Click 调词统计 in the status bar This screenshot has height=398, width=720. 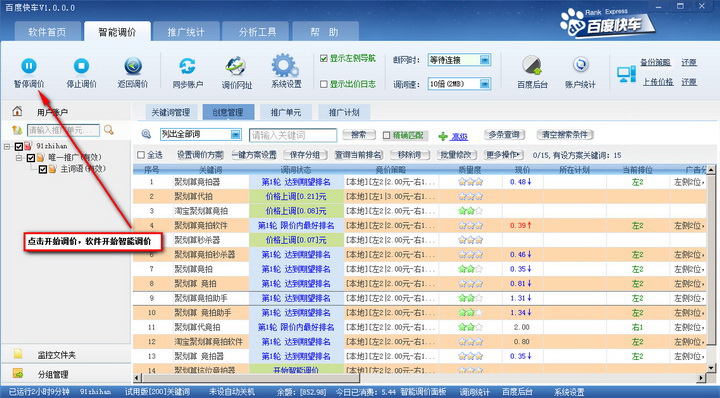click(x=475, y=392)
